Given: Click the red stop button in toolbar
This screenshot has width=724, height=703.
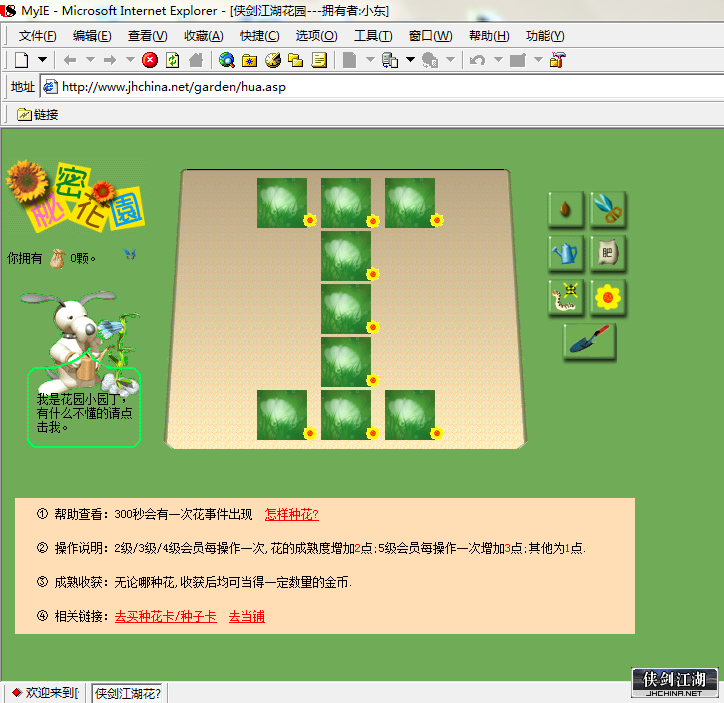Looking at the screenshot, I should click(150, 60).
